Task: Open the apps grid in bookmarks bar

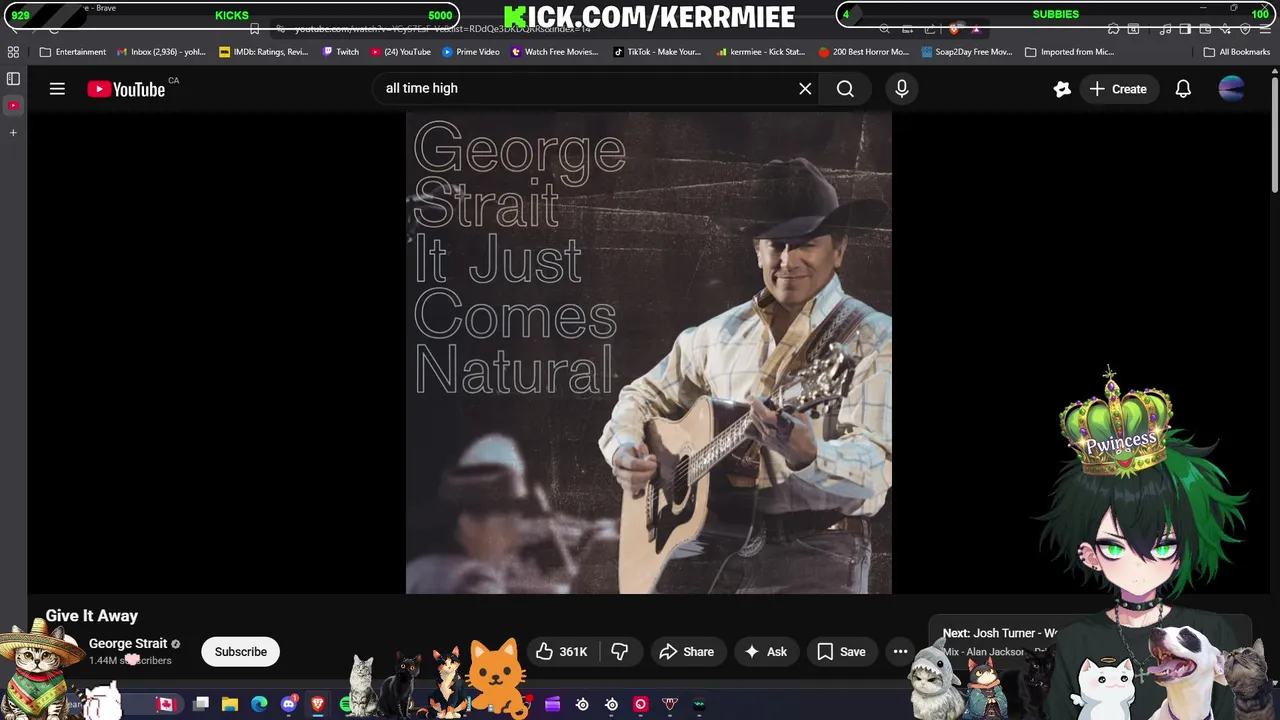Action: [13, 52]
